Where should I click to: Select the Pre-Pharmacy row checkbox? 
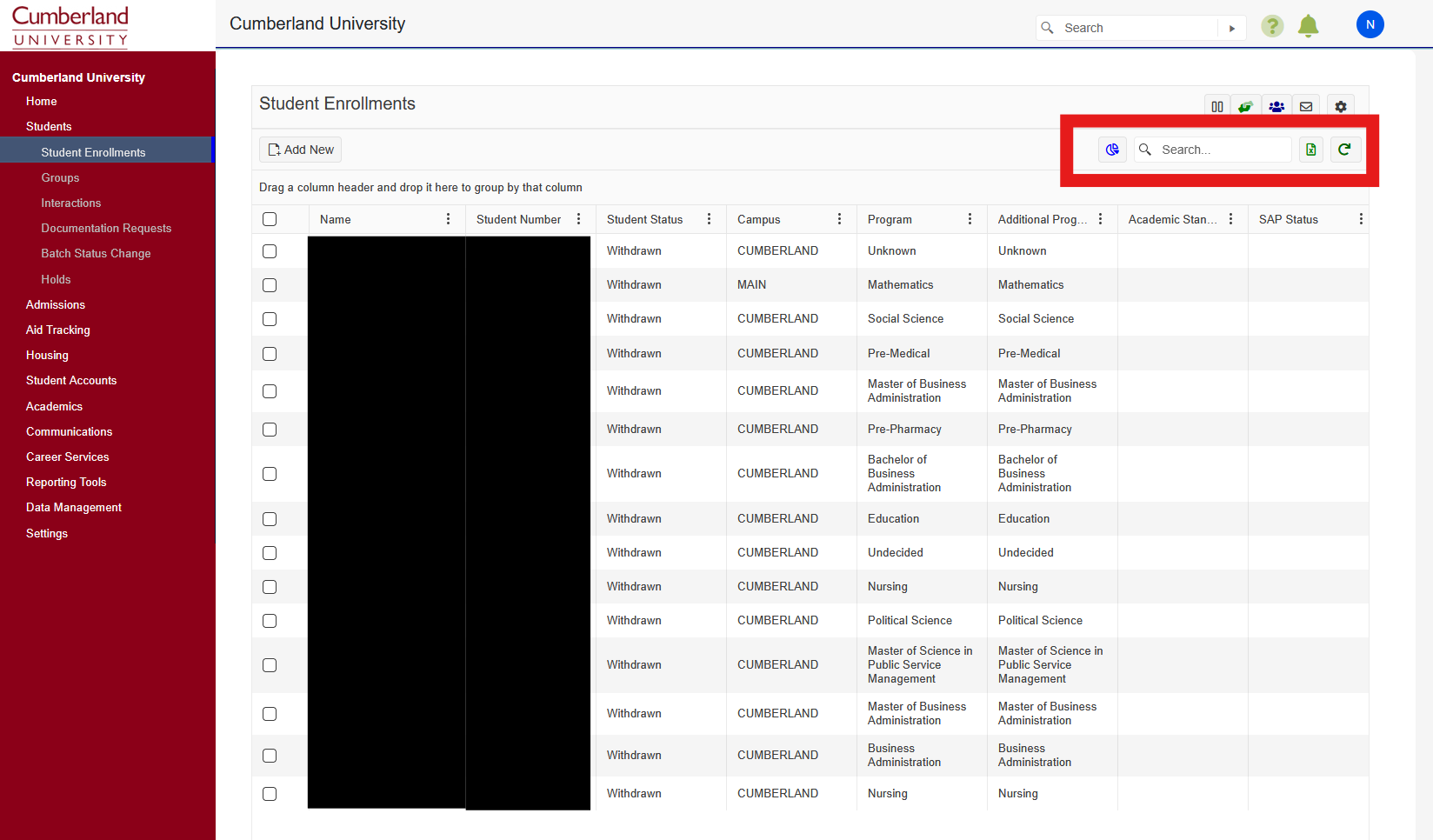(270, 430)
